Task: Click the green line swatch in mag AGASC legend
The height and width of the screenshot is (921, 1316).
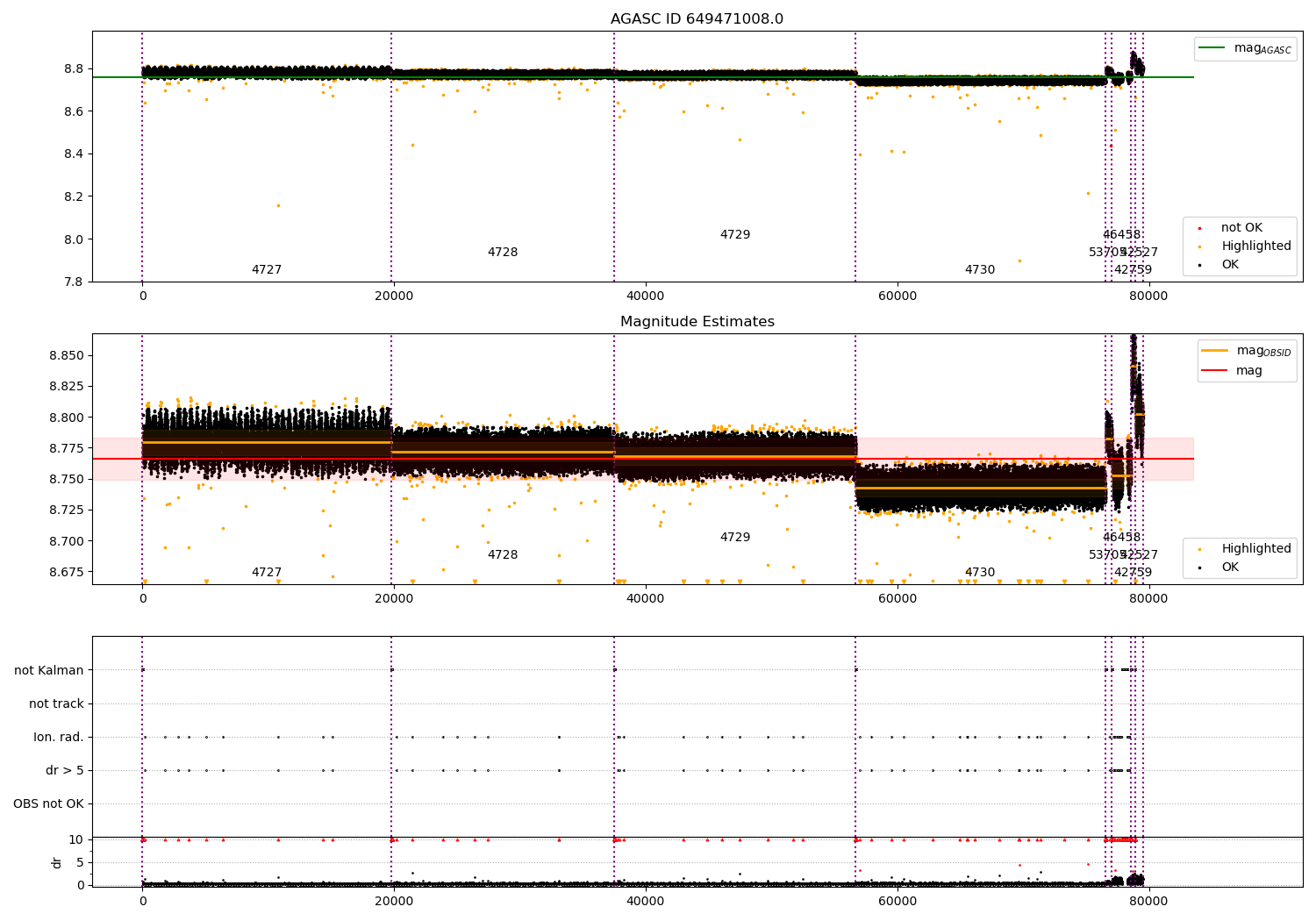Action: coord(1213,48)
